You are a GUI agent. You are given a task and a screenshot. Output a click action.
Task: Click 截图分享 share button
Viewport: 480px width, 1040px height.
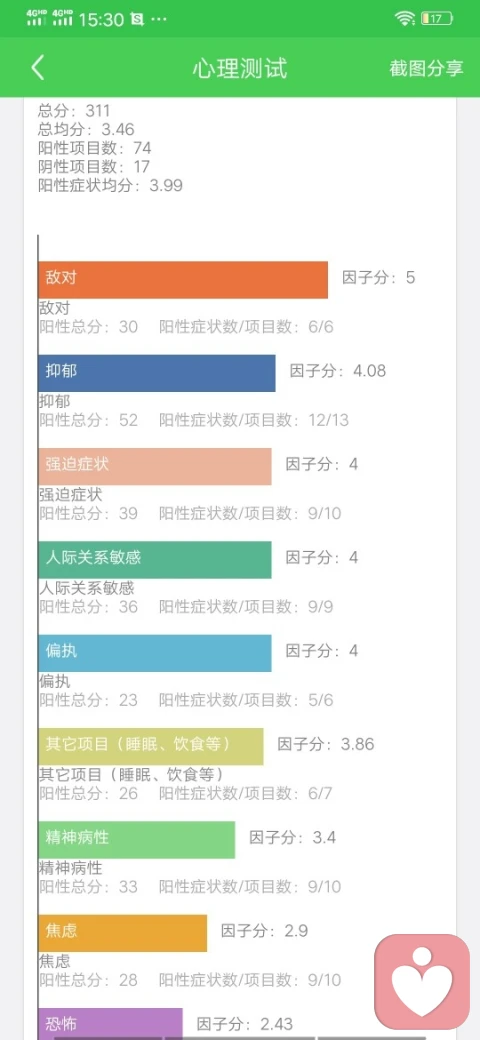[x=426, y=68]
